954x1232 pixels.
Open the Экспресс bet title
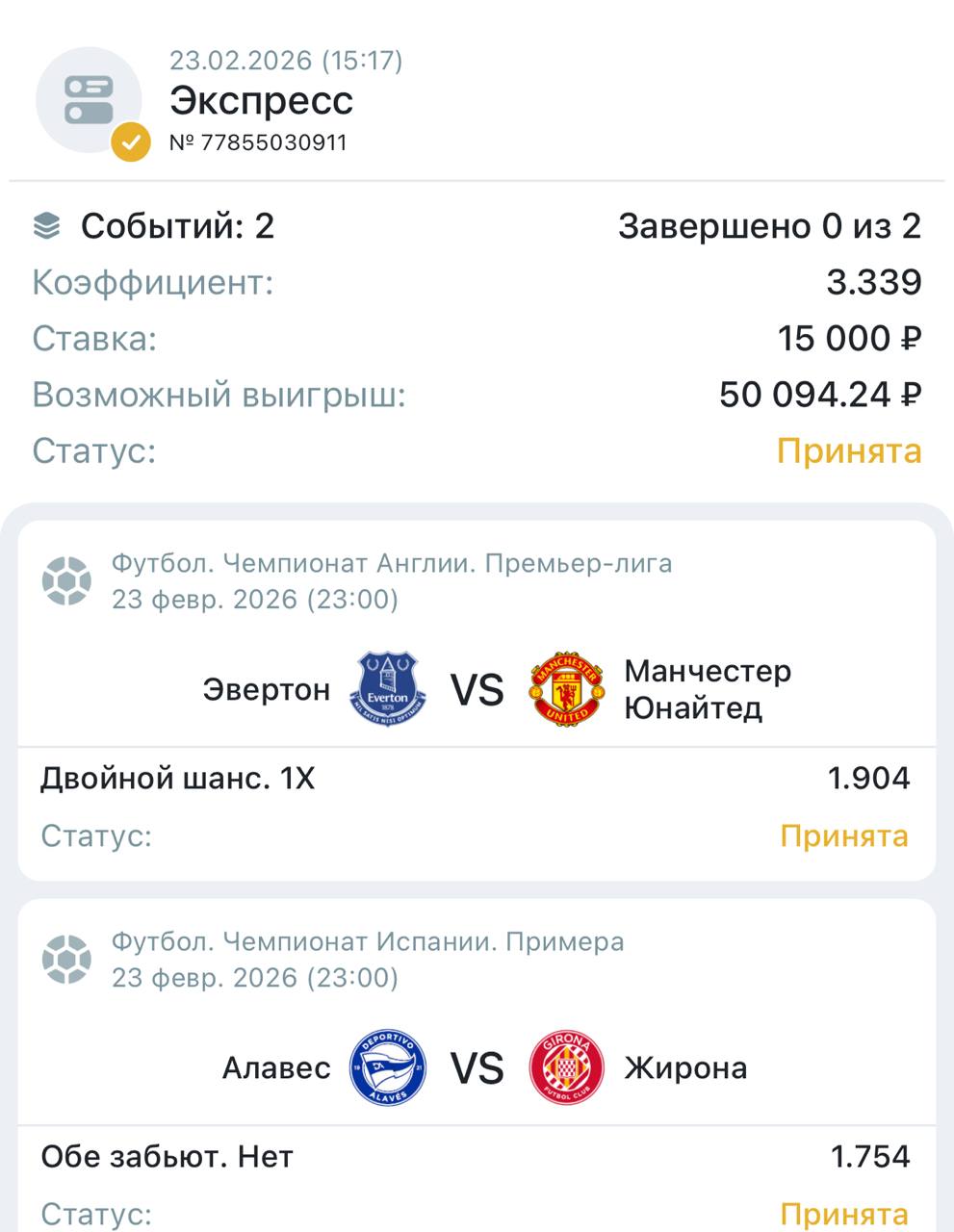point(262,100)
